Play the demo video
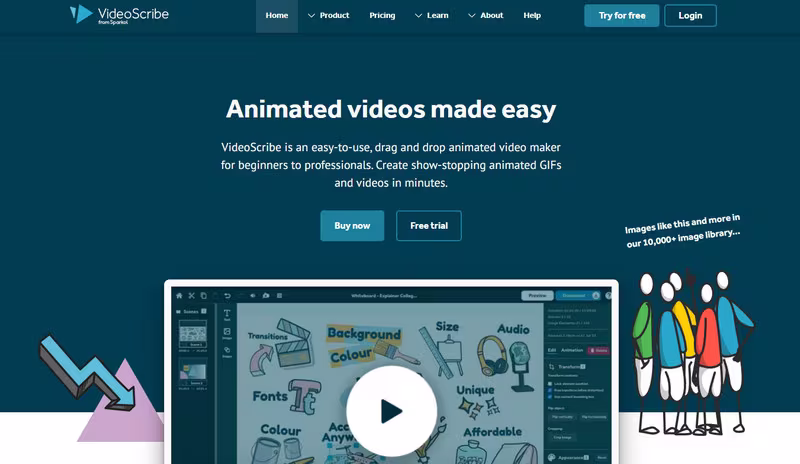 click(x=391, y=411)
